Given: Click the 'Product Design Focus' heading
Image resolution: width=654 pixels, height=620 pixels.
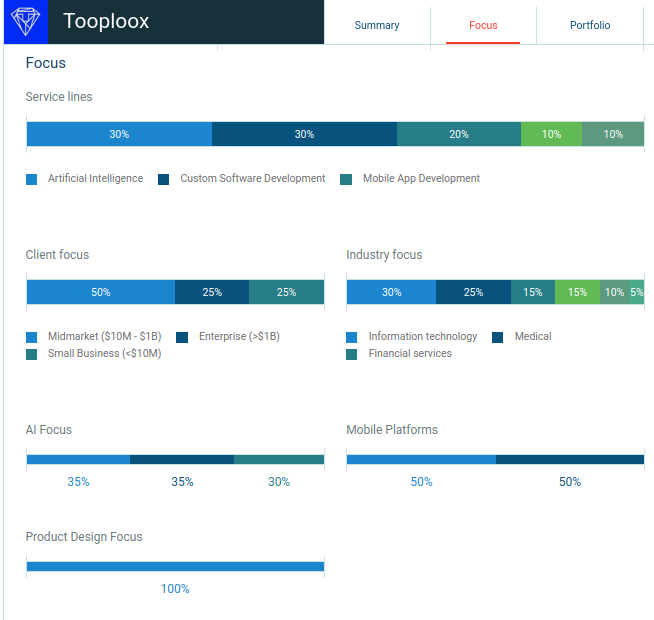Looking at the screenshot, I should click(x=84, y=537).
